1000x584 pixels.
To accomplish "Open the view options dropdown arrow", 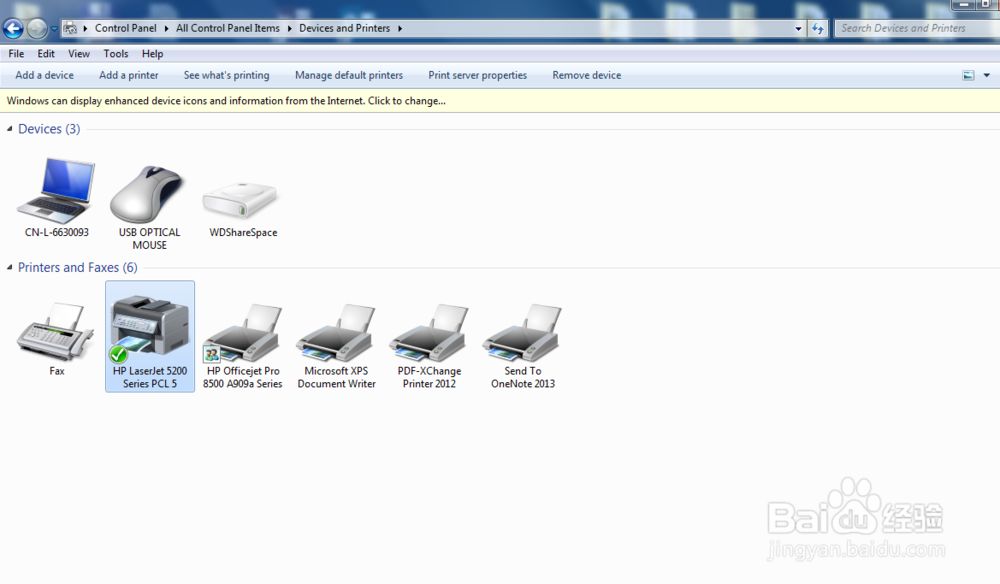I will (x=987, y=75).
